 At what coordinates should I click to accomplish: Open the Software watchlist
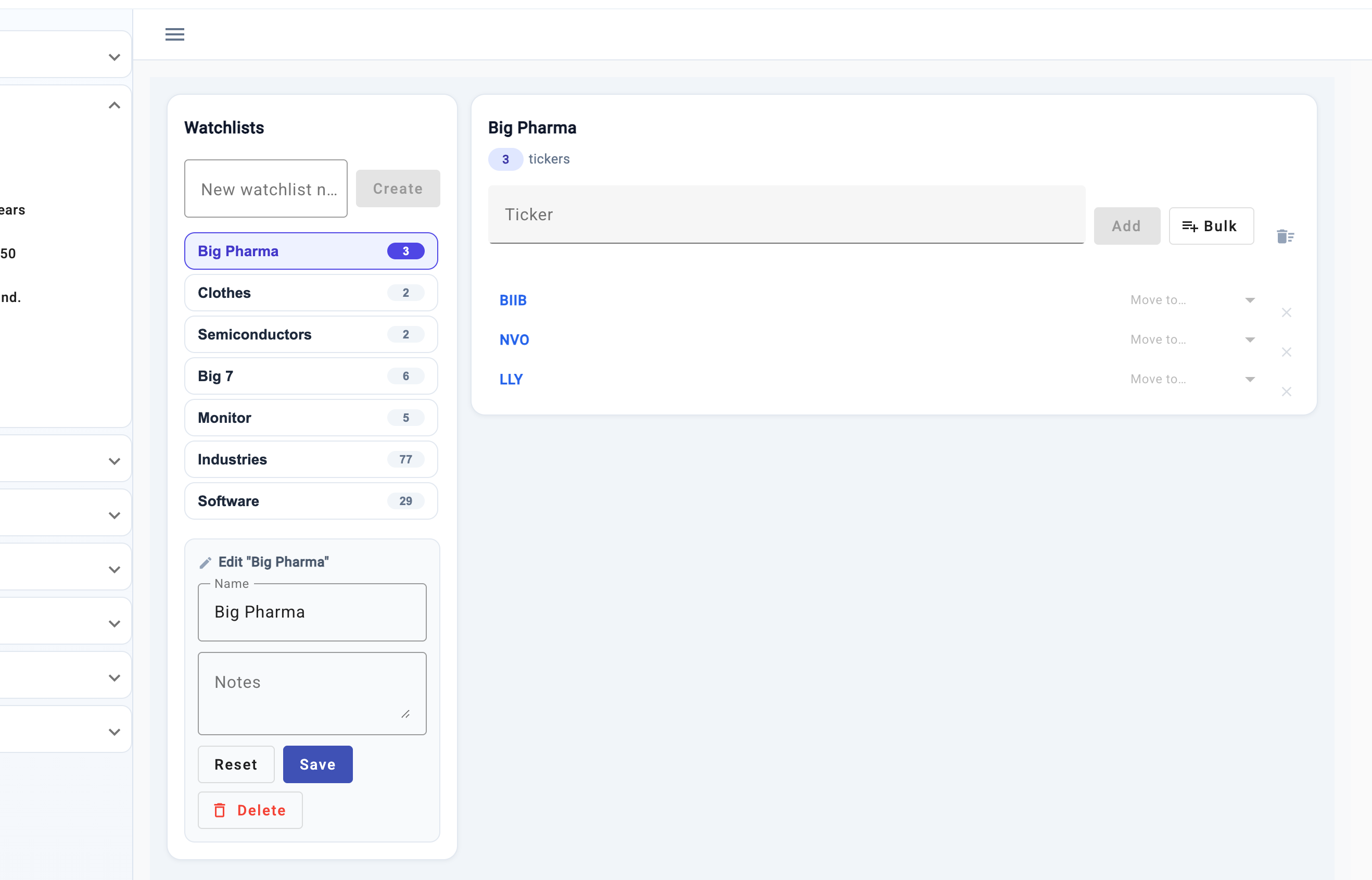[311, 501]
